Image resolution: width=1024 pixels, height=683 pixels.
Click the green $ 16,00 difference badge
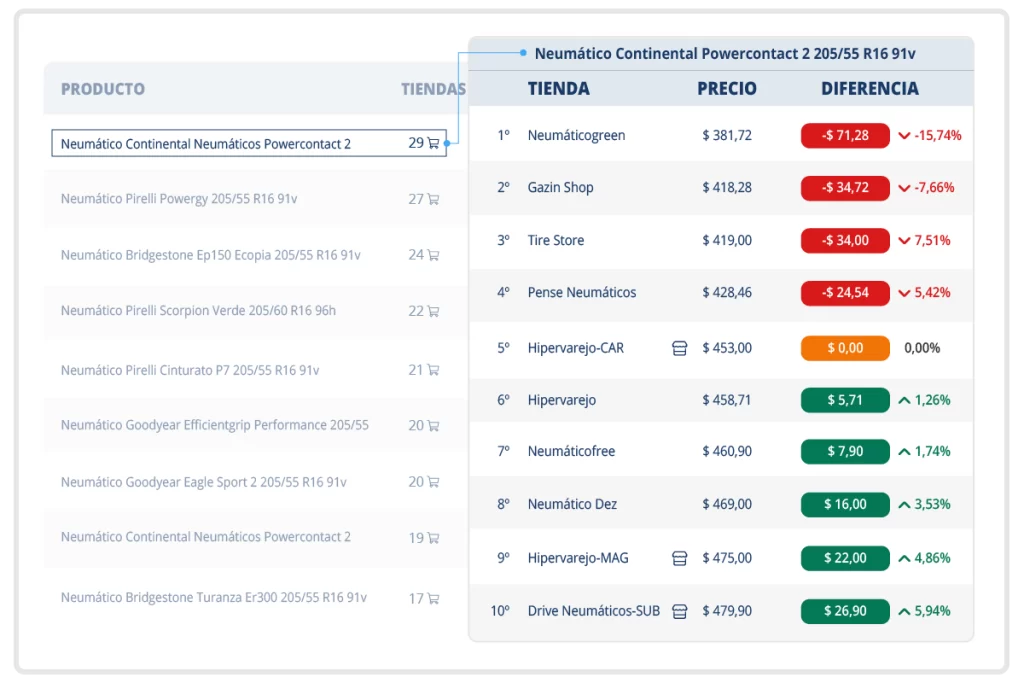(x=845, y=504)
